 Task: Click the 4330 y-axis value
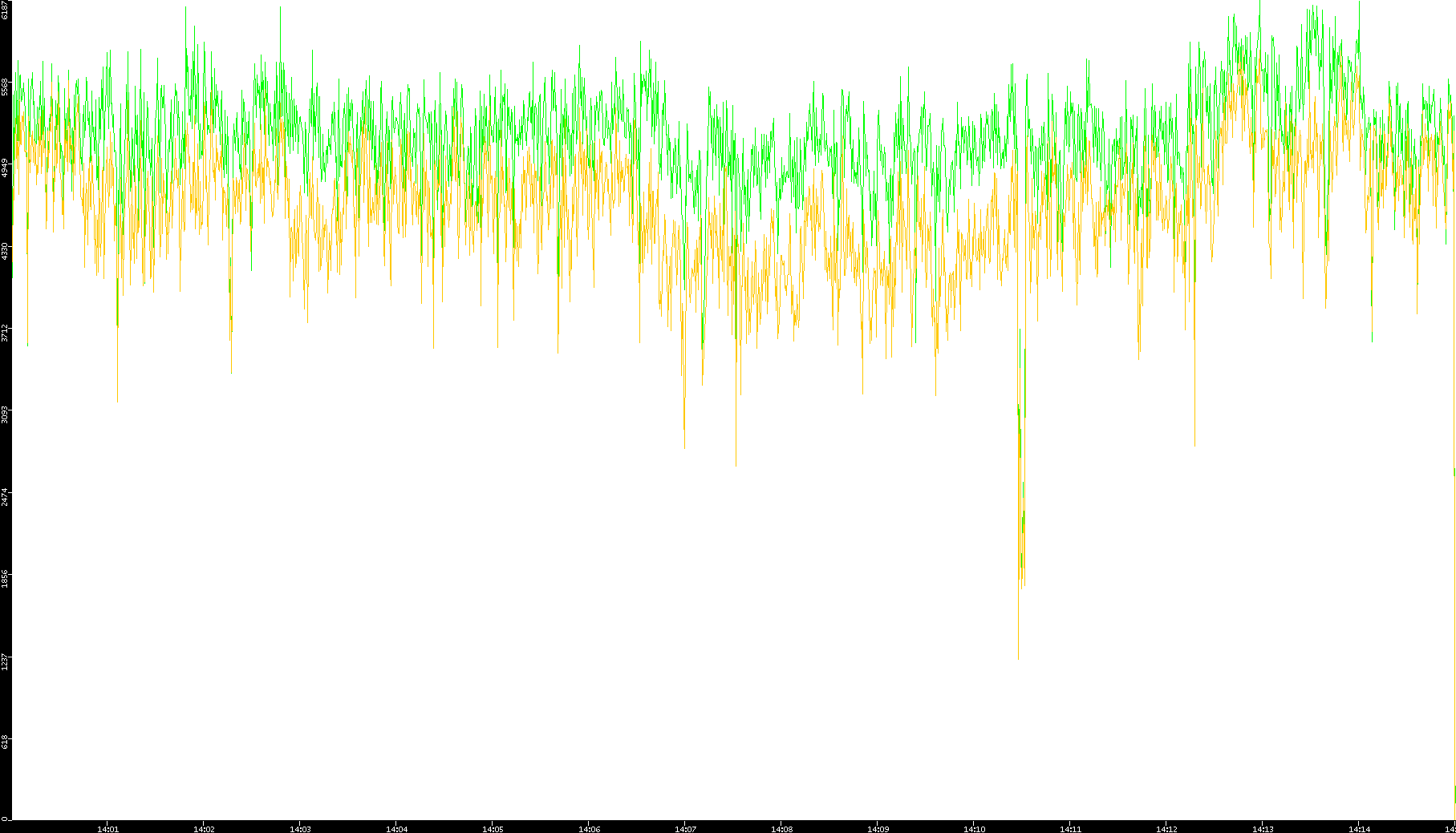(5, 250)
